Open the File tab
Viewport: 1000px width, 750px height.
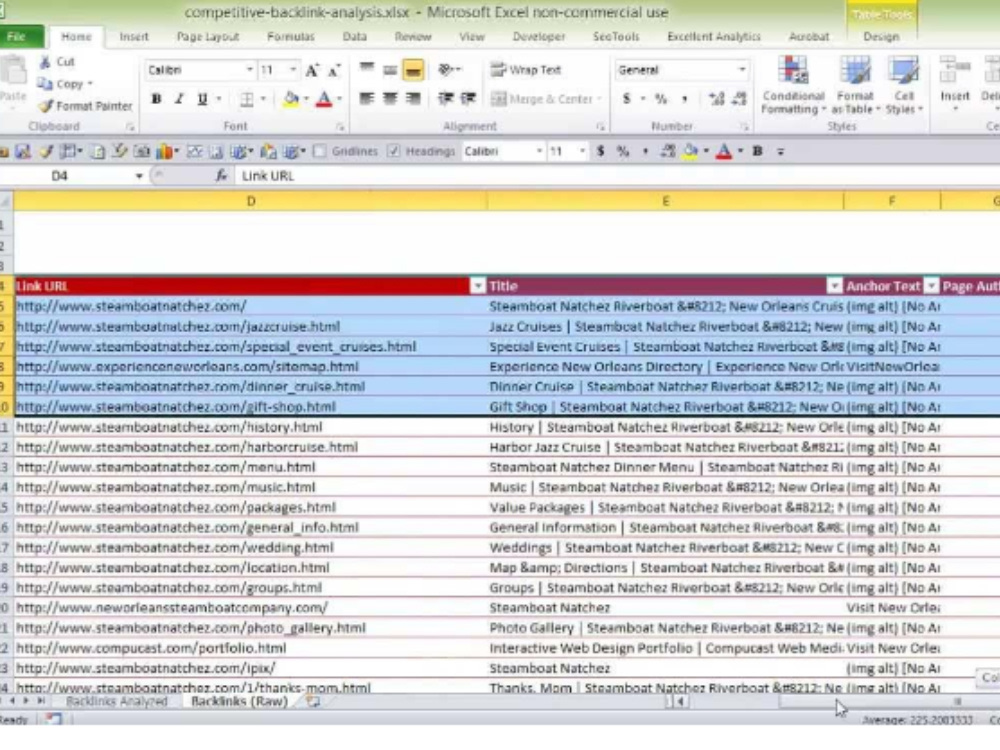(x=17, y=36)
